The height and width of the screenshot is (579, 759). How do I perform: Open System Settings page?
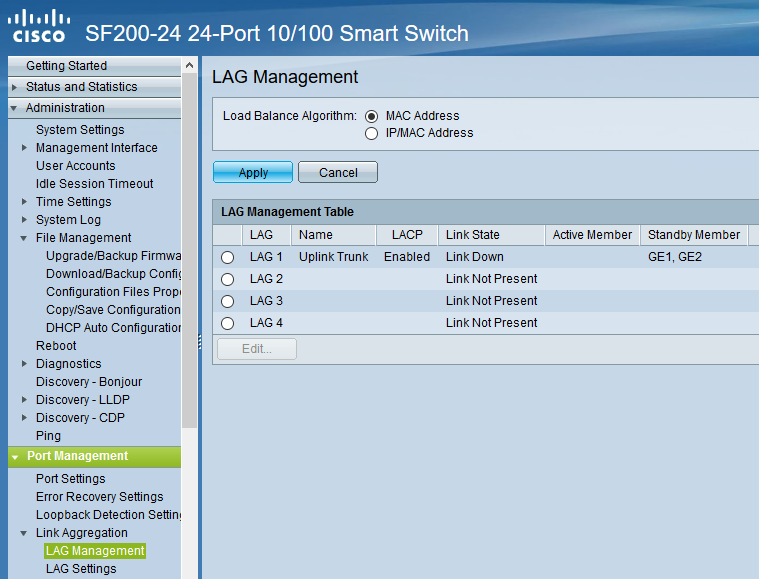pos(80,130)
